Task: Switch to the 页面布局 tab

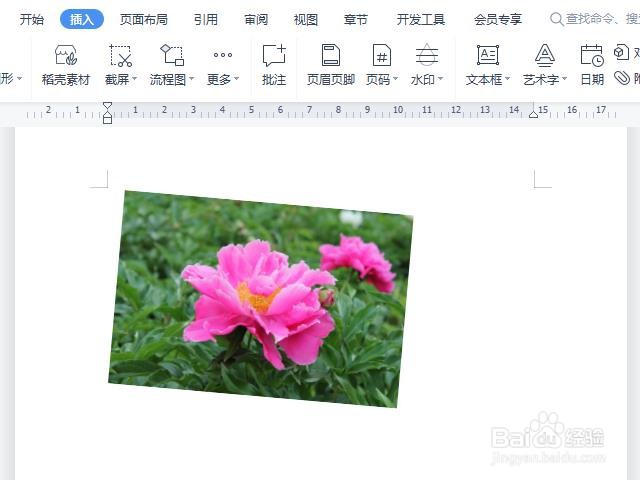Action: pyautogui.click(x=144, y=19)
